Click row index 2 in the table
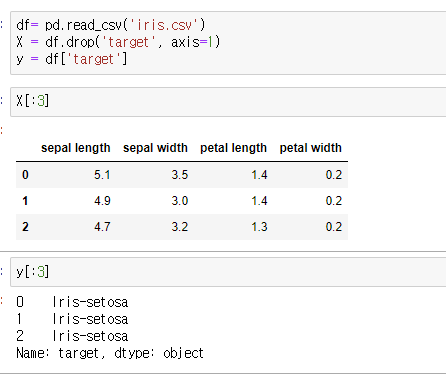Image resolution: width=446 pixels, height=378 pixels. 25,227
